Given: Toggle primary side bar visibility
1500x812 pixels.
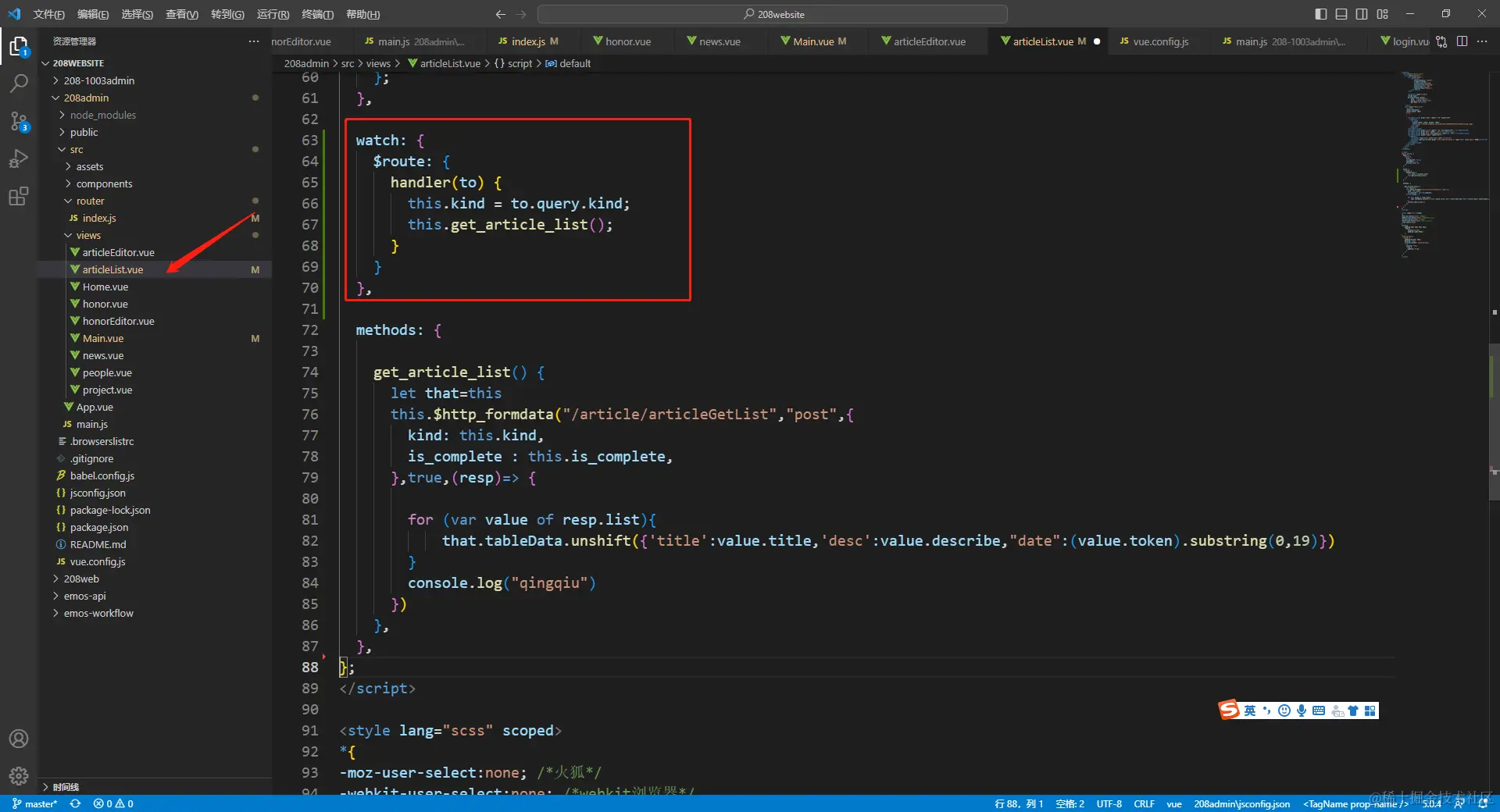Looking at the screenshot, I should [x=1321, y=14].
